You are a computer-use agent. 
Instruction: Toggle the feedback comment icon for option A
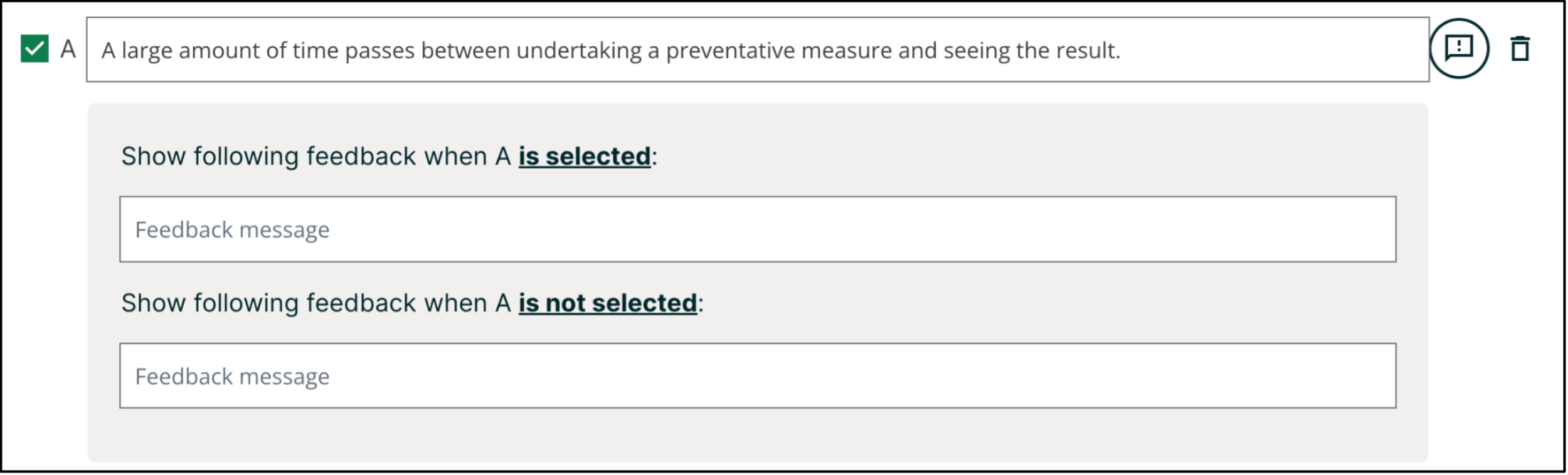point(1459,48)
